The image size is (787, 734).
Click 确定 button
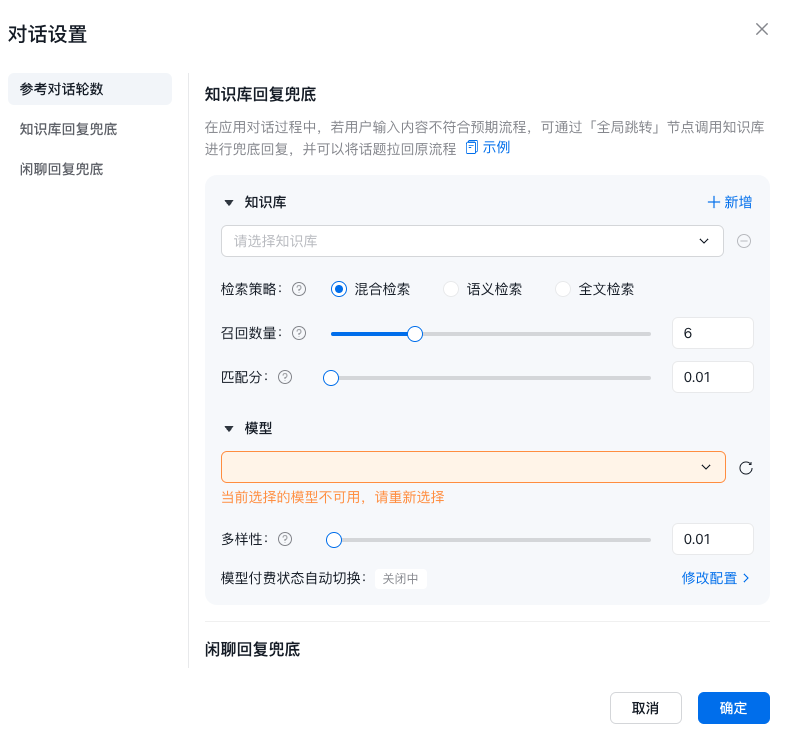(733, 708)
